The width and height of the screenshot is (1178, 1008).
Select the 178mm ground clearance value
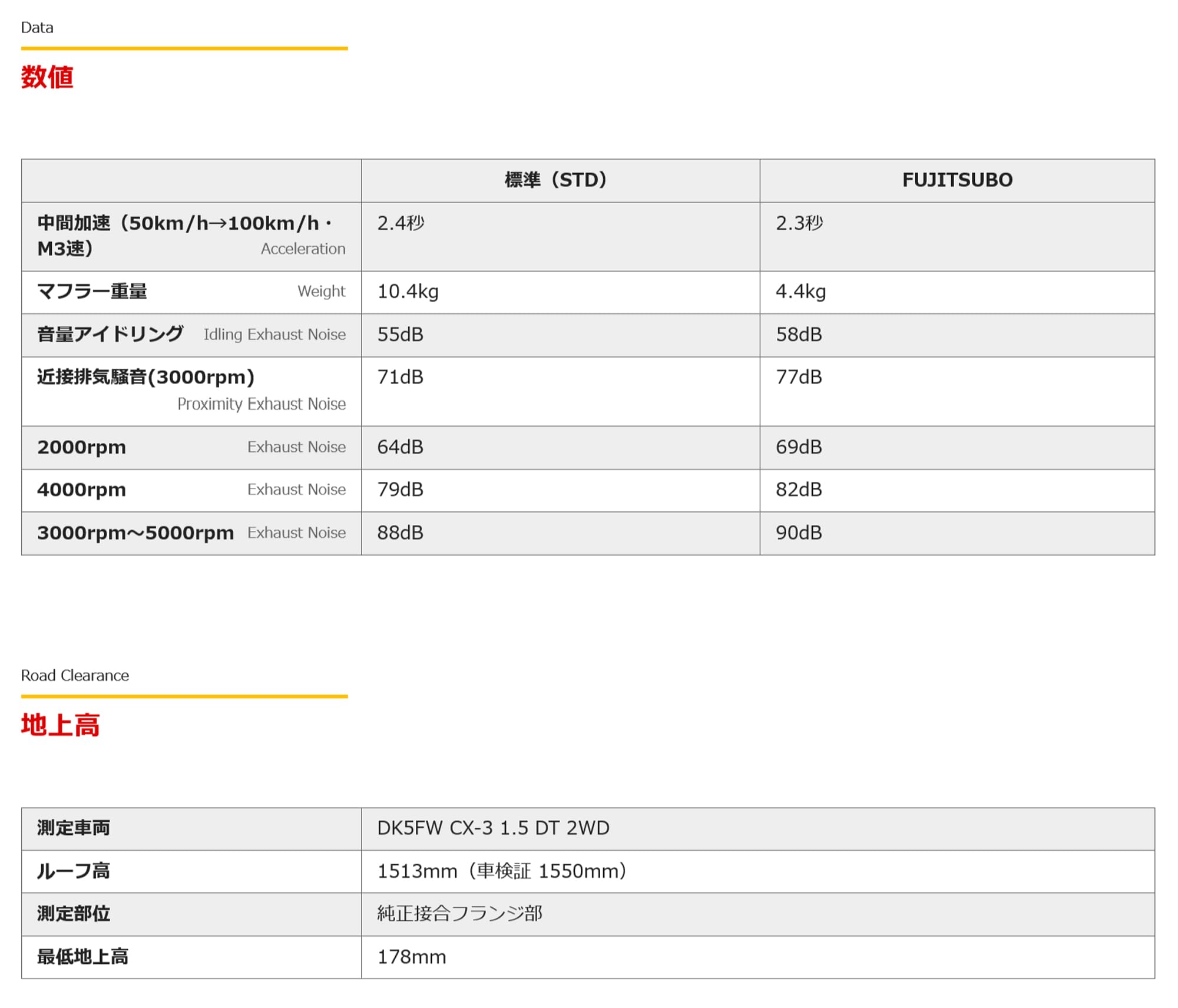point(412,957)
